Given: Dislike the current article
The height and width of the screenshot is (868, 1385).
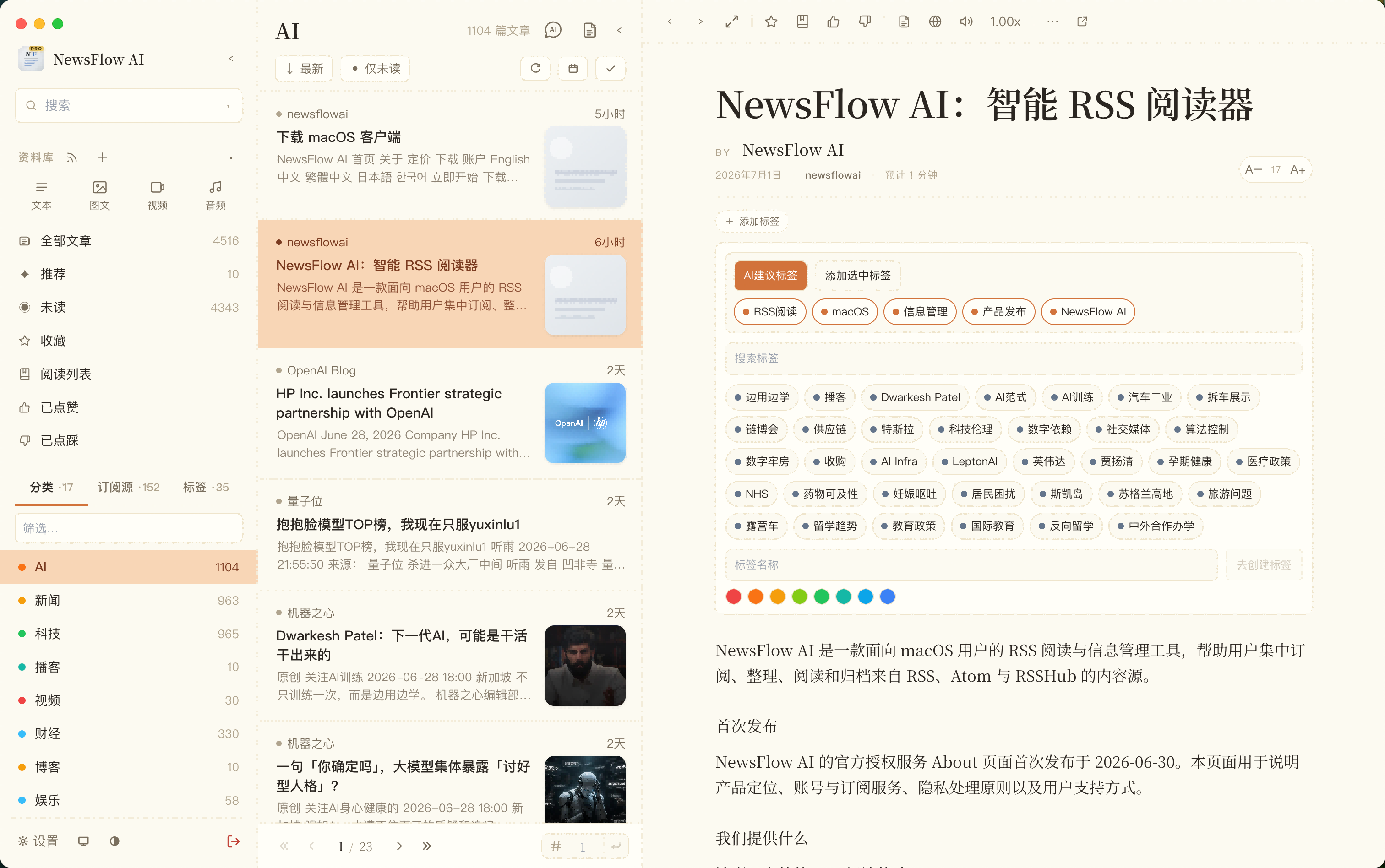Looking at the screenshot, I should click(x=865, y=22).
